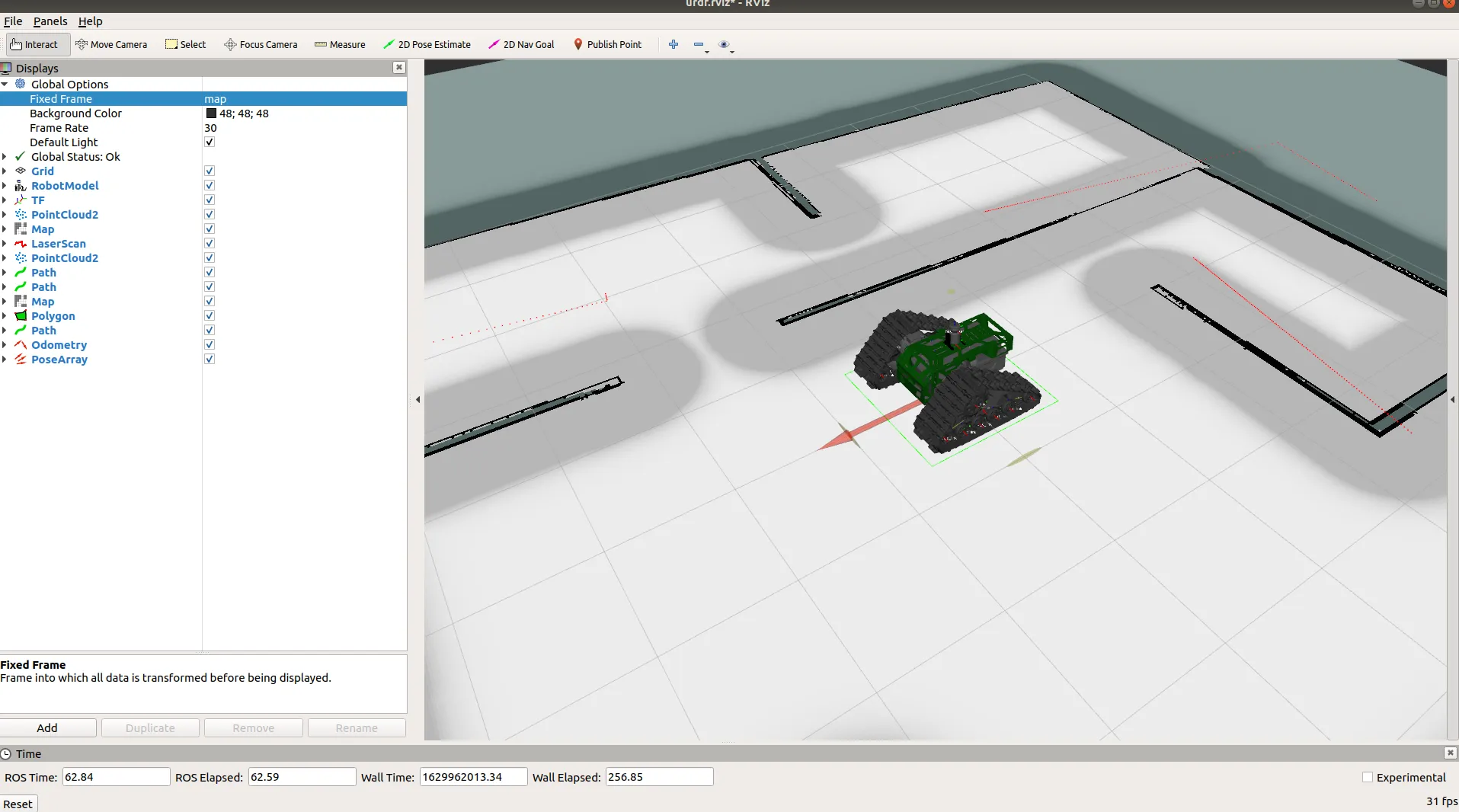Open the Panels menu
The width and height of the screenshot is (1459, 812).
tap(50, 21)
